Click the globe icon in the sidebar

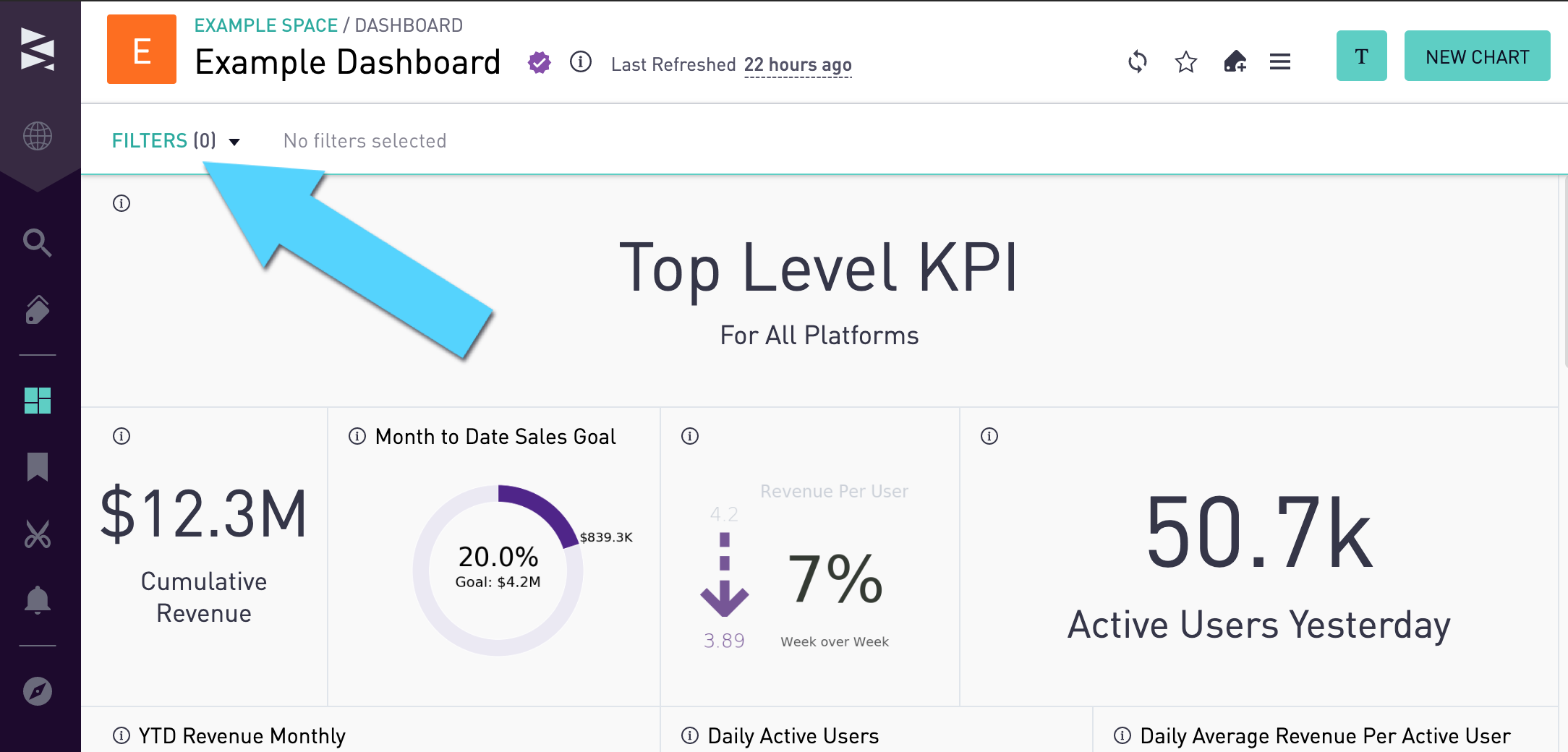click(38, 136)
